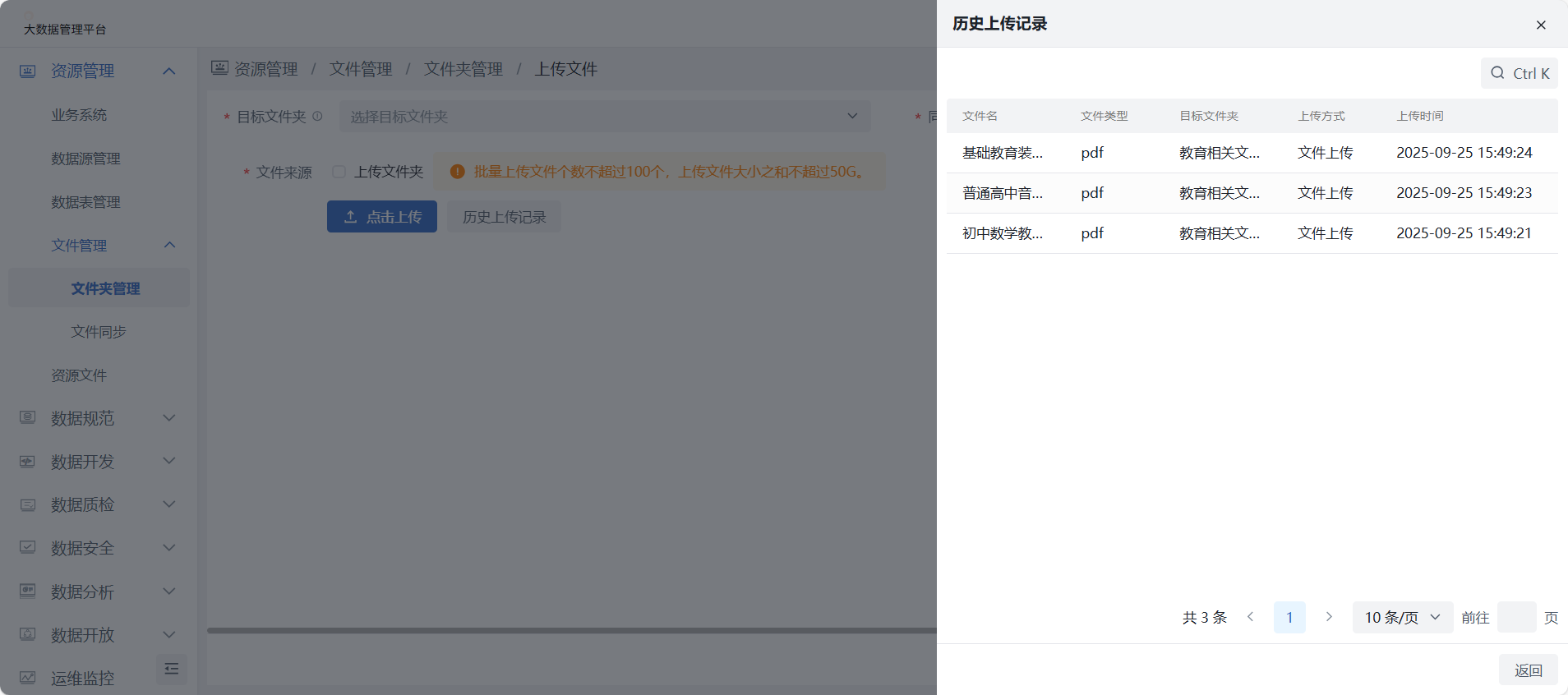This screenshot has height=695, width=1568.
Task: Click upload time 2025-09-25 15:49:24
Action: (x=1464, y=153)
